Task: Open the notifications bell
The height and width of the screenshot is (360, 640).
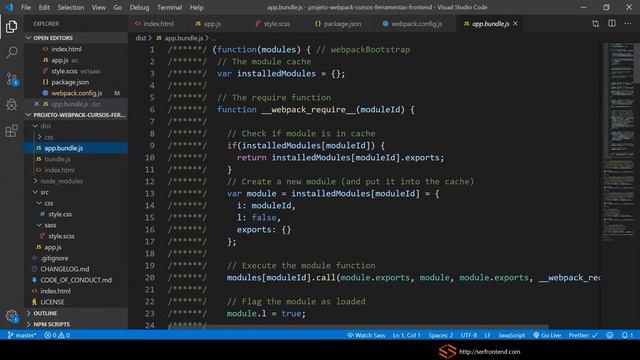Action: click(627, 335)
